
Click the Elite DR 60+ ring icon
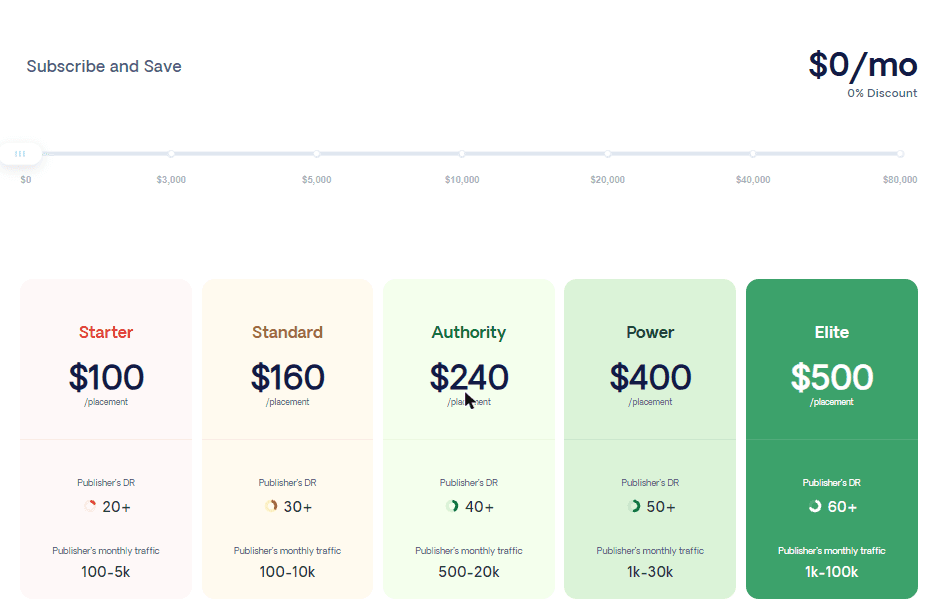coord(815,506)
